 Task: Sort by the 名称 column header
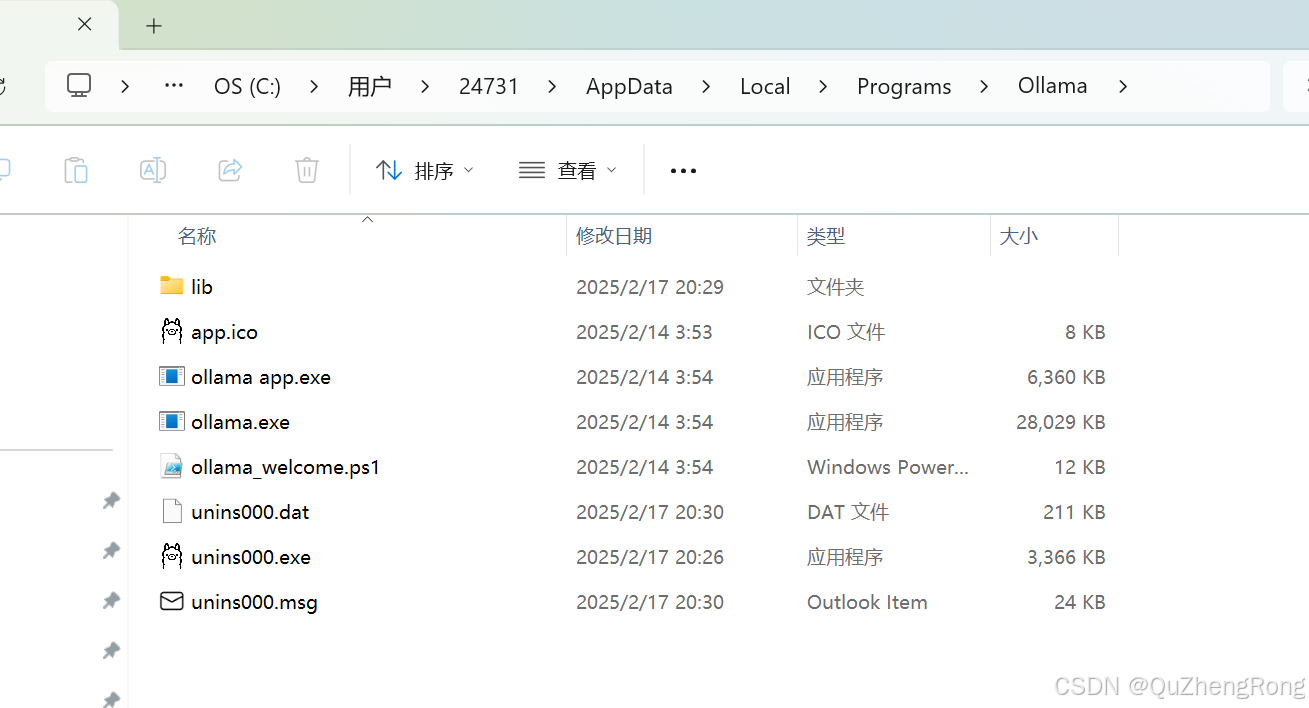(x=197, y=236)
